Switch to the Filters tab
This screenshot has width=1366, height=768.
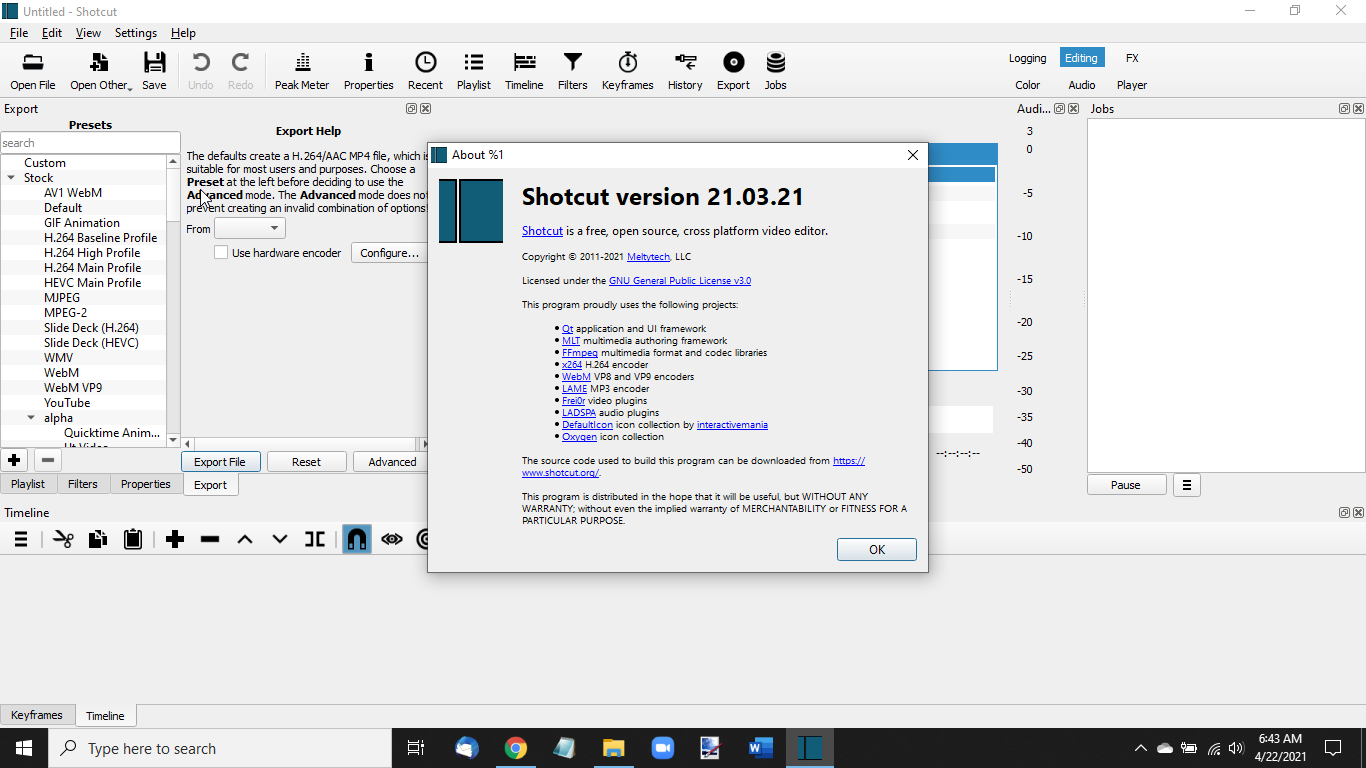83,484
